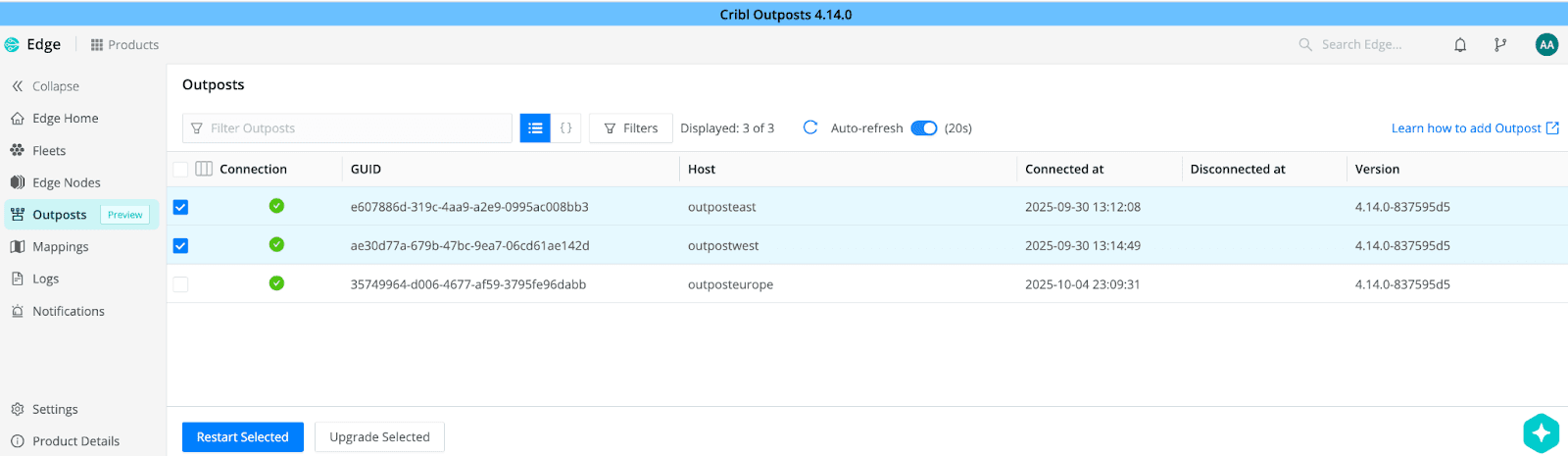Click the notifications bell icon
Viewport: 1568px width, 456px height.
coord(1460,45)
